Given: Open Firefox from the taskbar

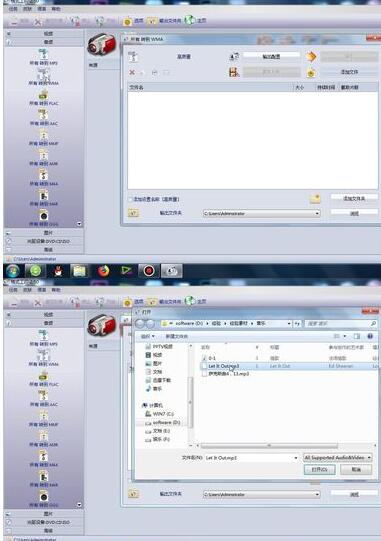Looking at the screenshot, I should click(103, 271).
